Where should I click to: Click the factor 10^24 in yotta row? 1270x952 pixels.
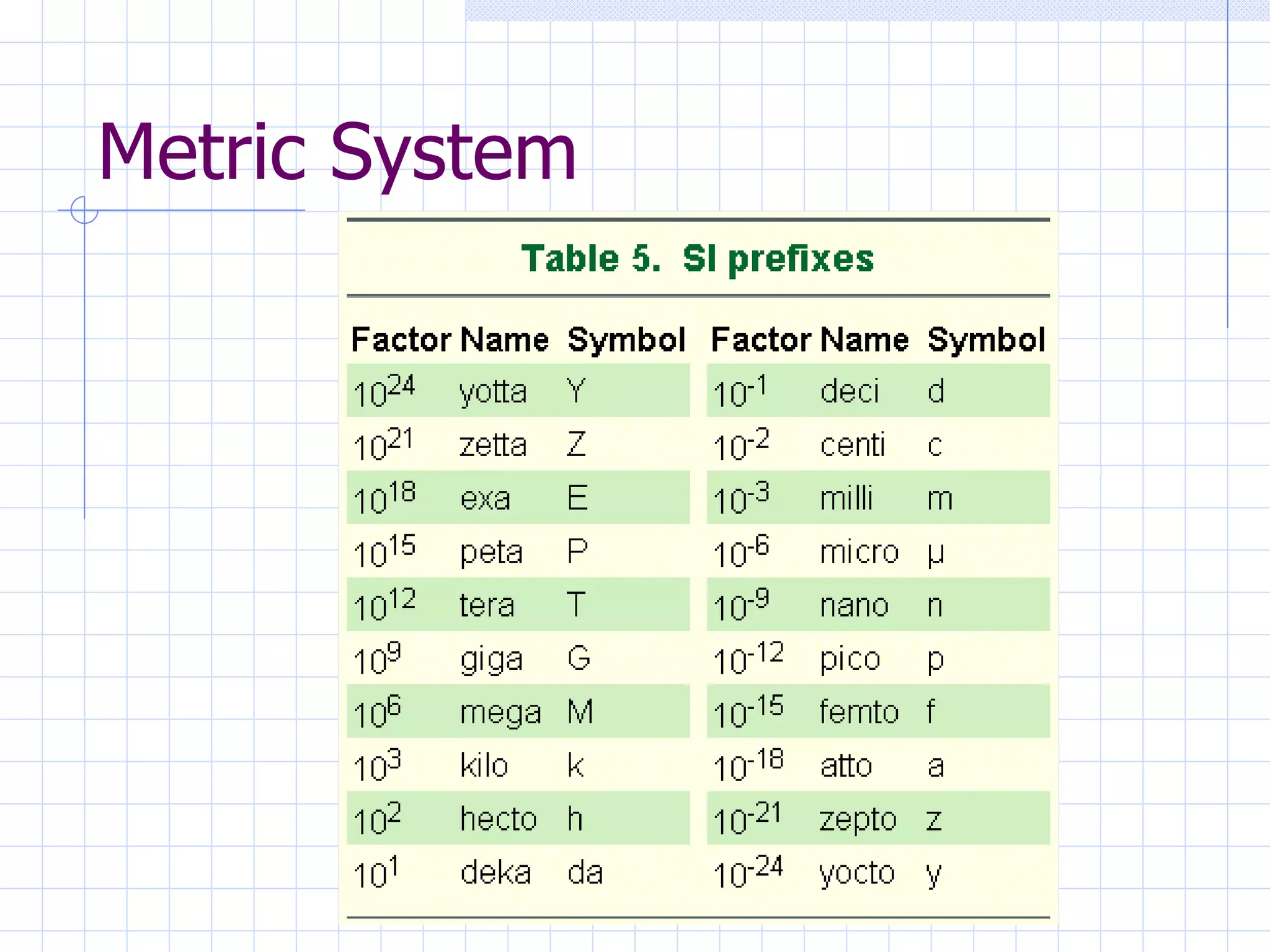384,391
